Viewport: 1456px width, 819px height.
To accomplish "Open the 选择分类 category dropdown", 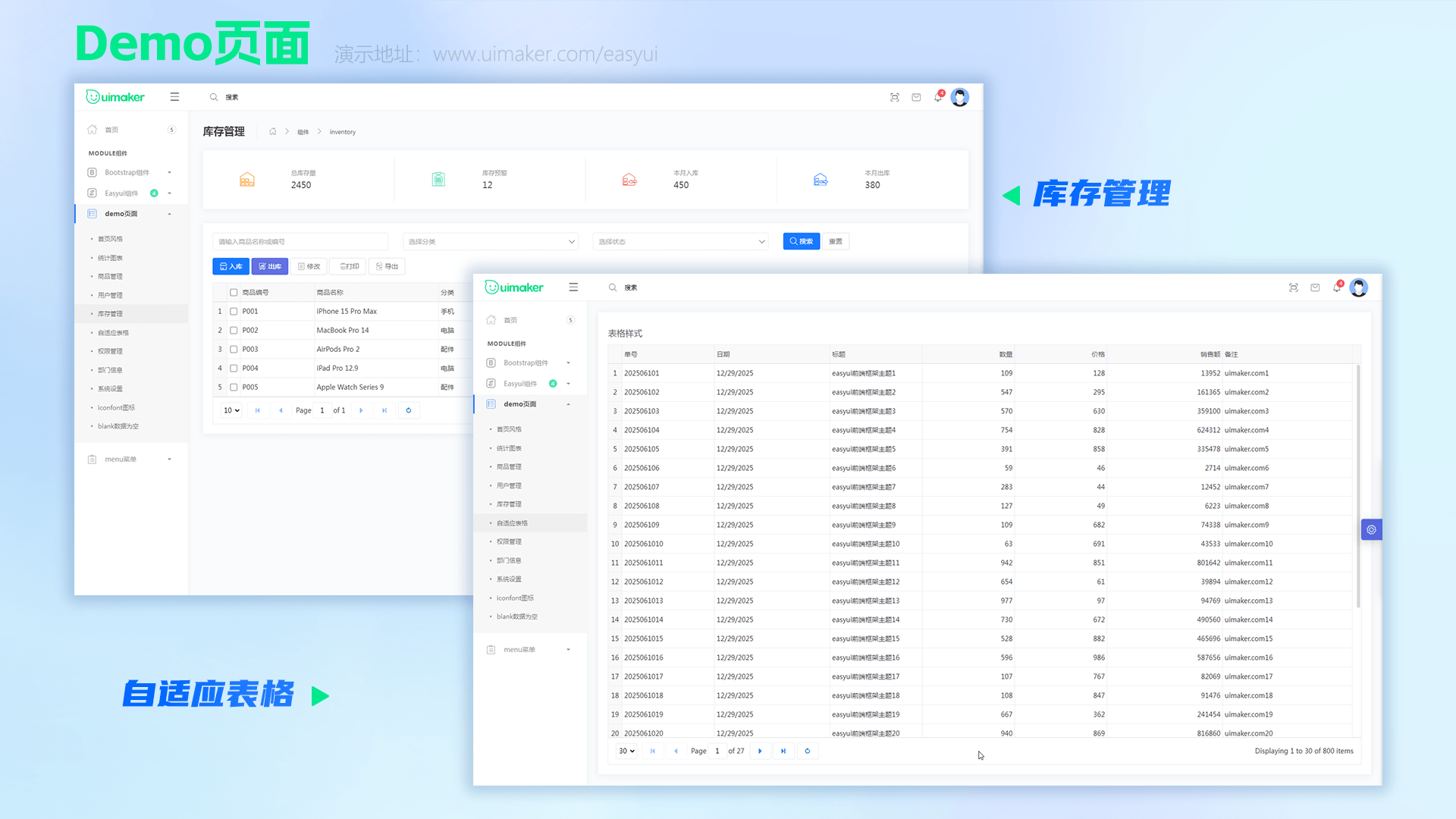I will [491, 241].
